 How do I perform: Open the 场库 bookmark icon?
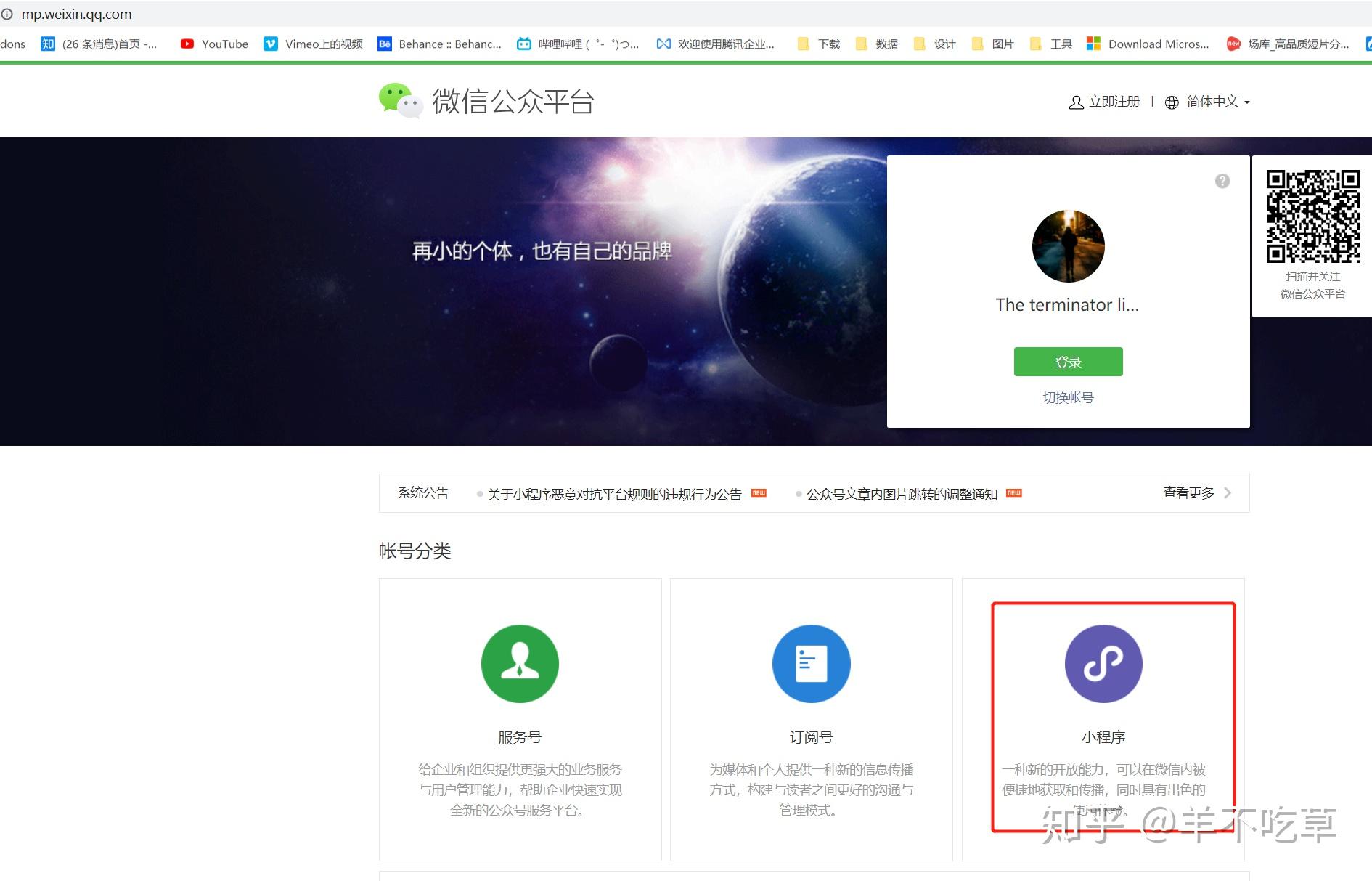point(1233,44)
